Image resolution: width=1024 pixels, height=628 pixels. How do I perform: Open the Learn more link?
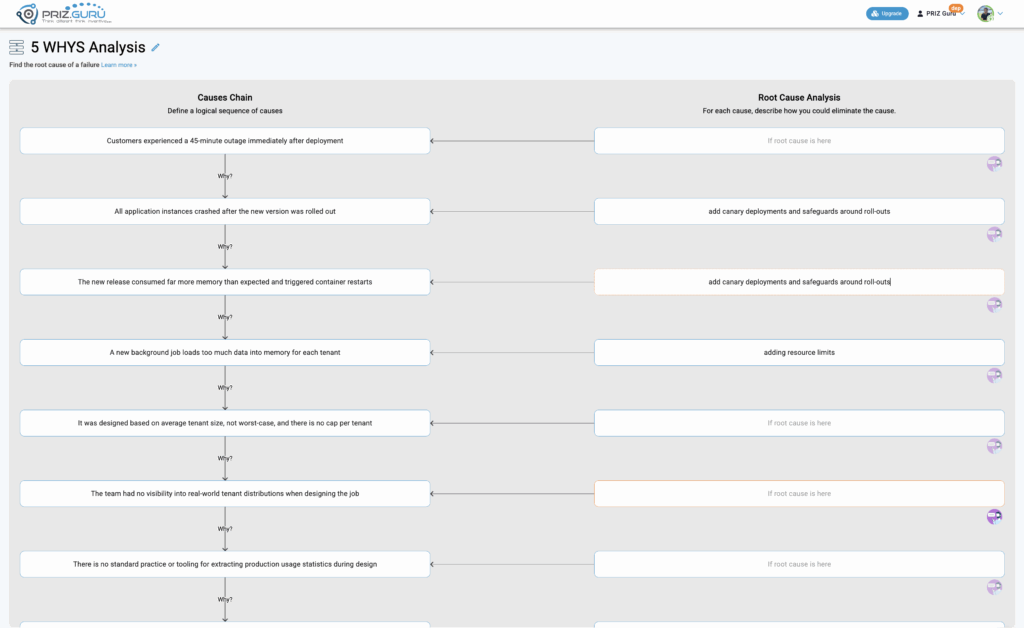pyautogui.click(x=119, y=65)
